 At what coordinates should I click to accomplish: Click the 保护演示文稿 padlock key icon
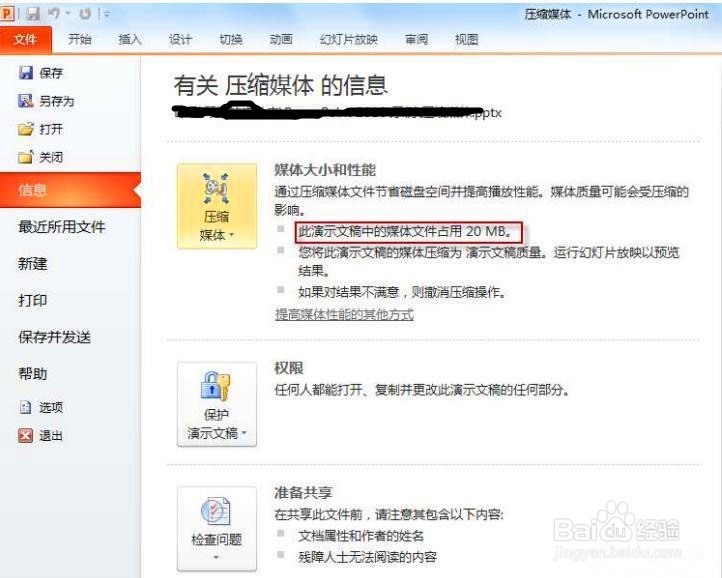(x=215, y=386)
